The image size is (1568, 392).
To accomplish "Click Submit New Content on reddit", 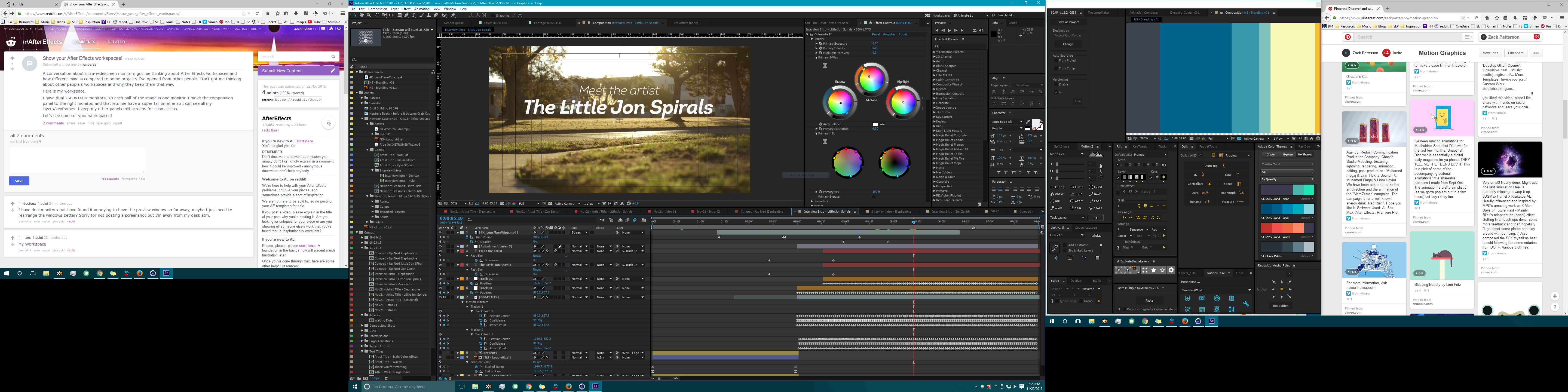I will click(298, 71).
